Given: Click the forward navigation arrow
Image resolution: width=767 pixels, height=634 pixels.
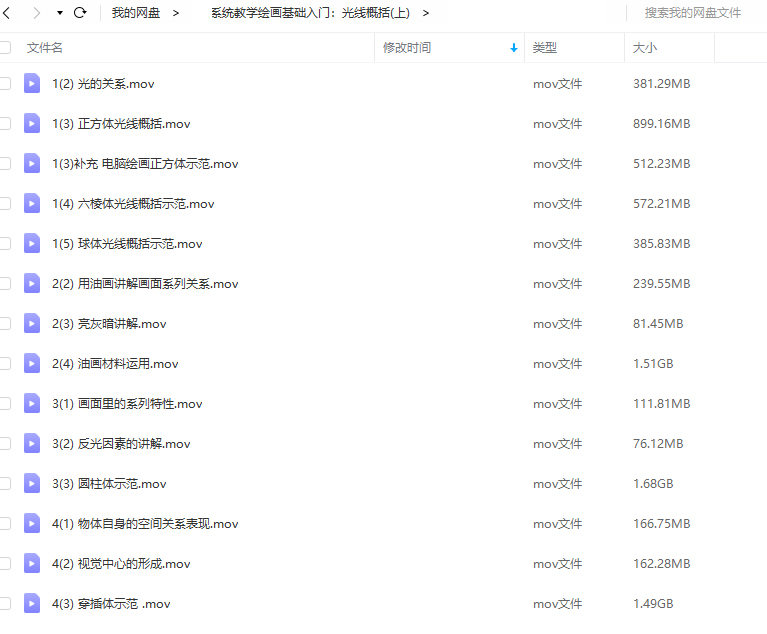Looking at the screenshot, I should tap(36, 13).
